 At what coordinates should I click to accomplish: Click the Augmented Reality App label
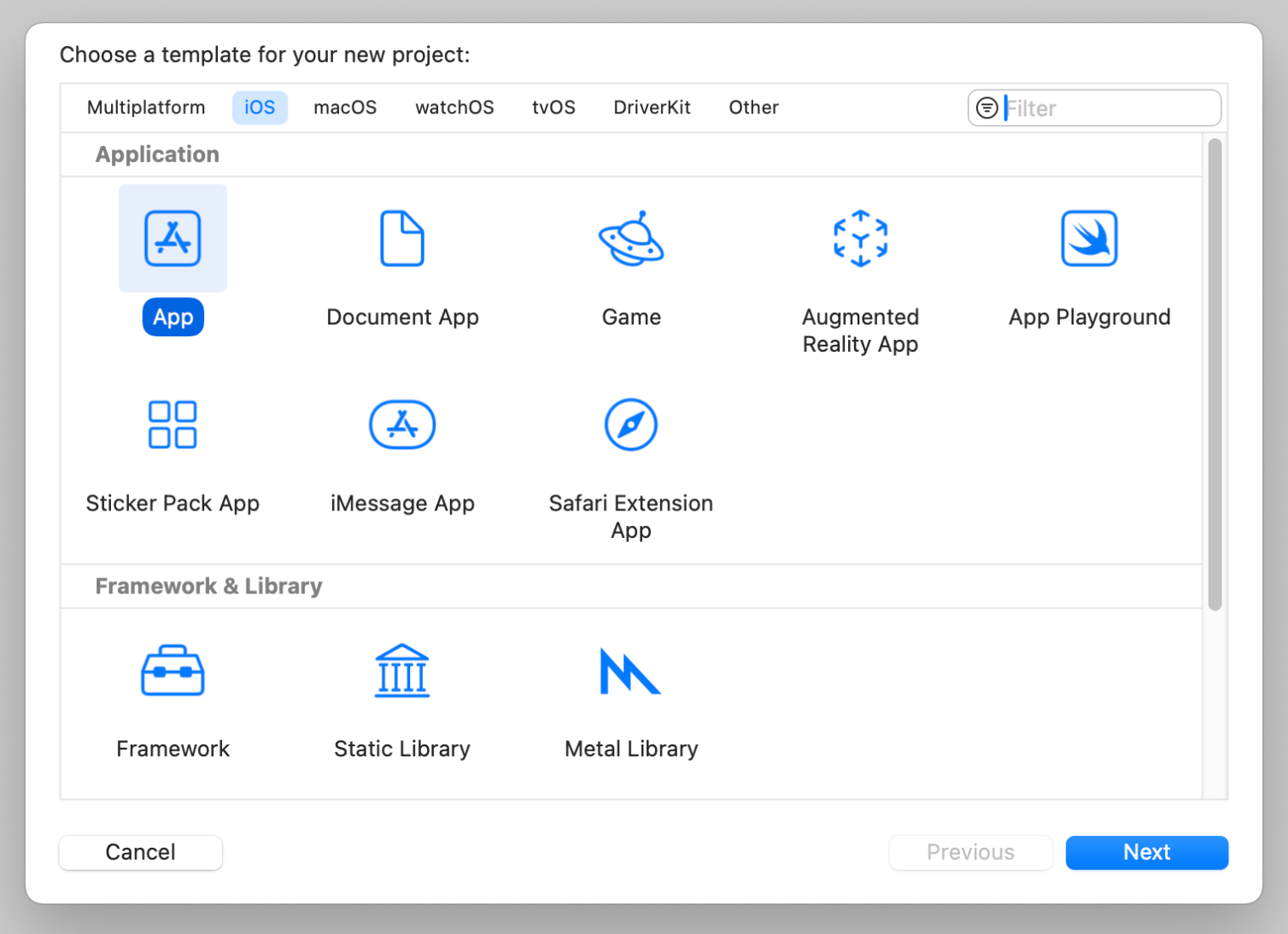[x=860, y=330]
